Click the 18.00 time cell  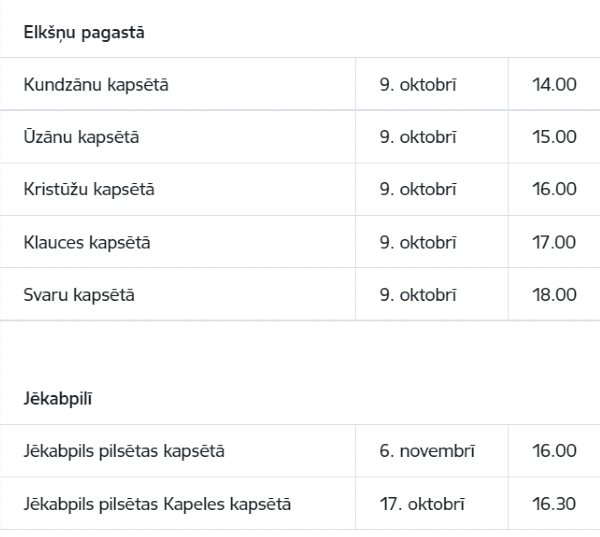[x=554, y=294]
